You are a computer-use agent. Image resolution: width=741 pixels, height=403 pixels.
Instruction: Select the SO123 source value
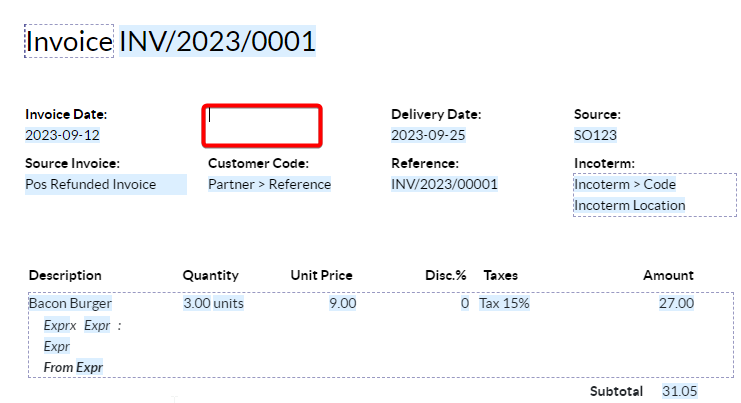pyautogui.click(x=595, y=135)
